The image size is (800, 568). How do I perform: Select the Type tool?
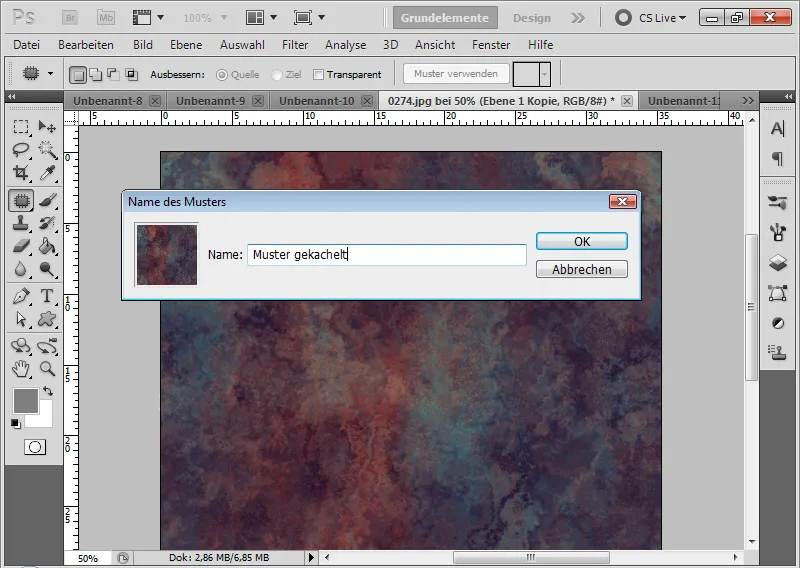[x=47, y=296]
